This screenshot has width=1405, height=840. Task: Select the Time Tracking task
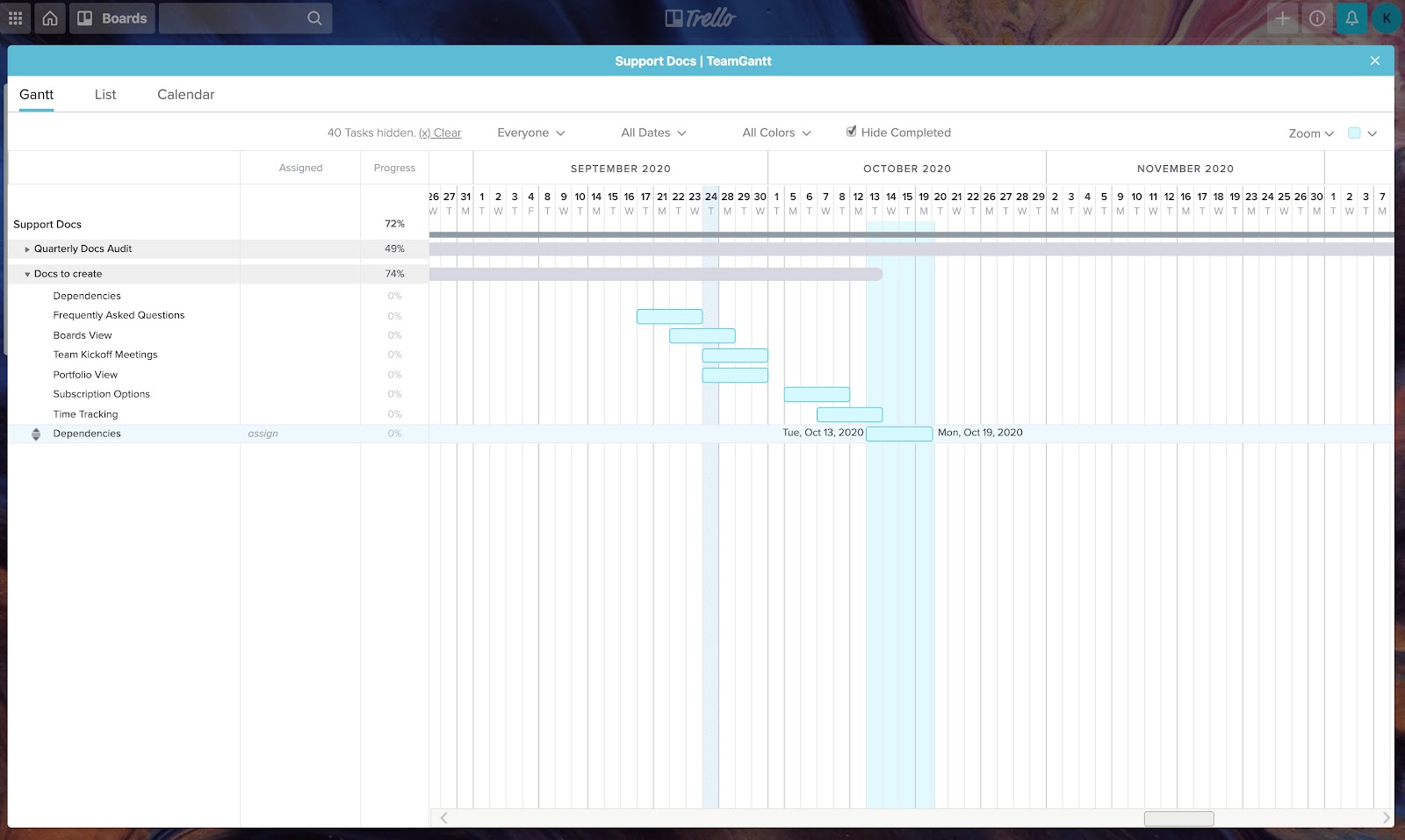point(85,414)
